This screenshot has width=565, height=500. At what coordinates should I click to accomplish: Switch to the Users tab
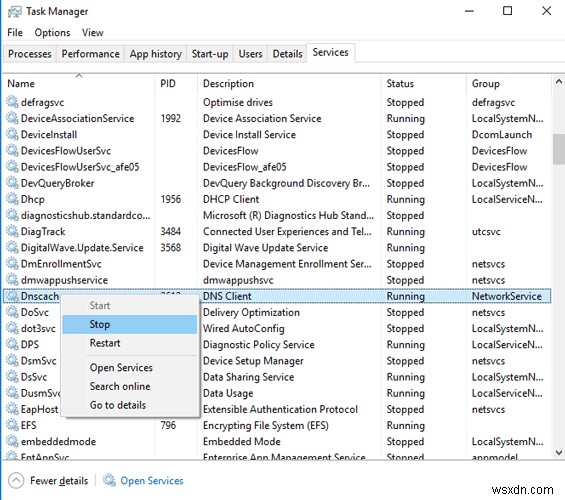click(250, 54)
